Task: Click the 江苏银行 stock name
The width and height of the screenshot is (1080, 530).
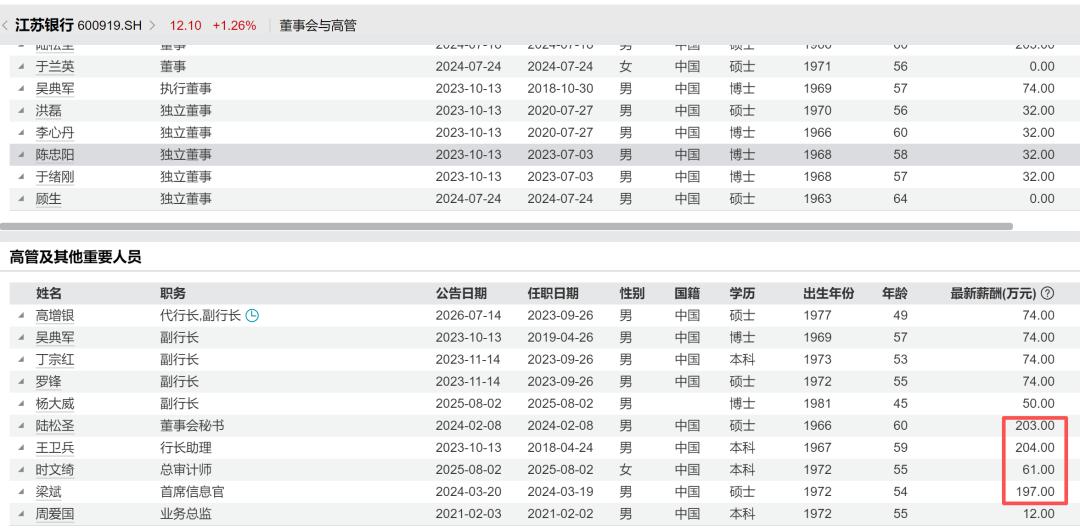Action: (x=44, y=26)
